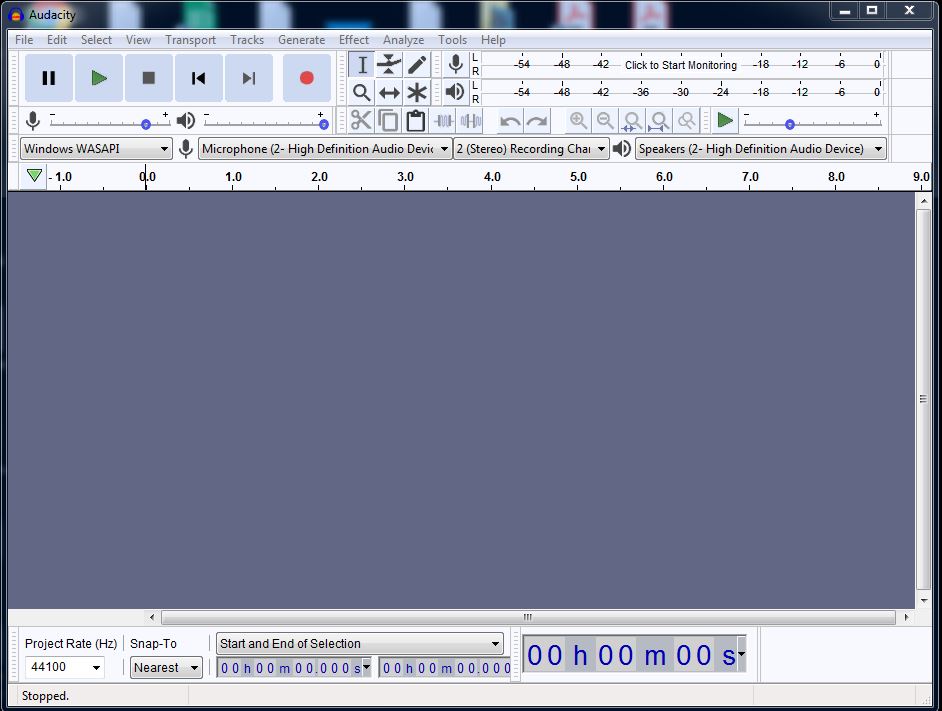Adjust the playback speed slider
Viewport: 942px width, 711px height.
click(812, 123)
